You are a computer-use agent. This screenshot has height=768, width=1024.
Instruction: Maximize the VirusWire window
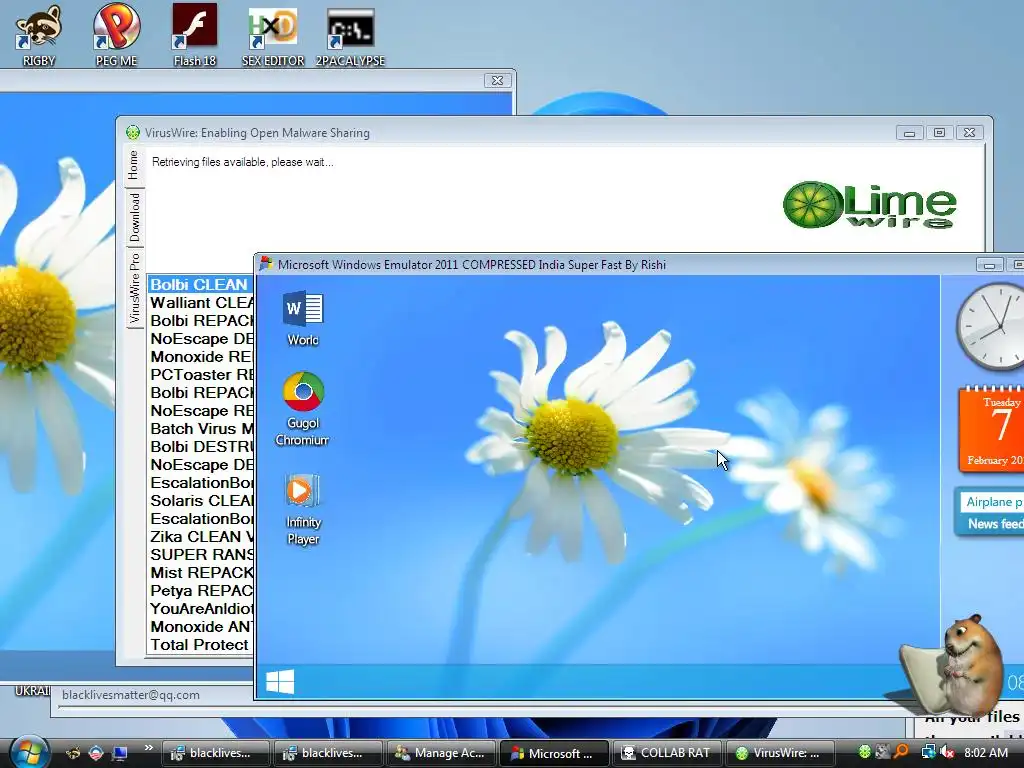pos(939,133)
